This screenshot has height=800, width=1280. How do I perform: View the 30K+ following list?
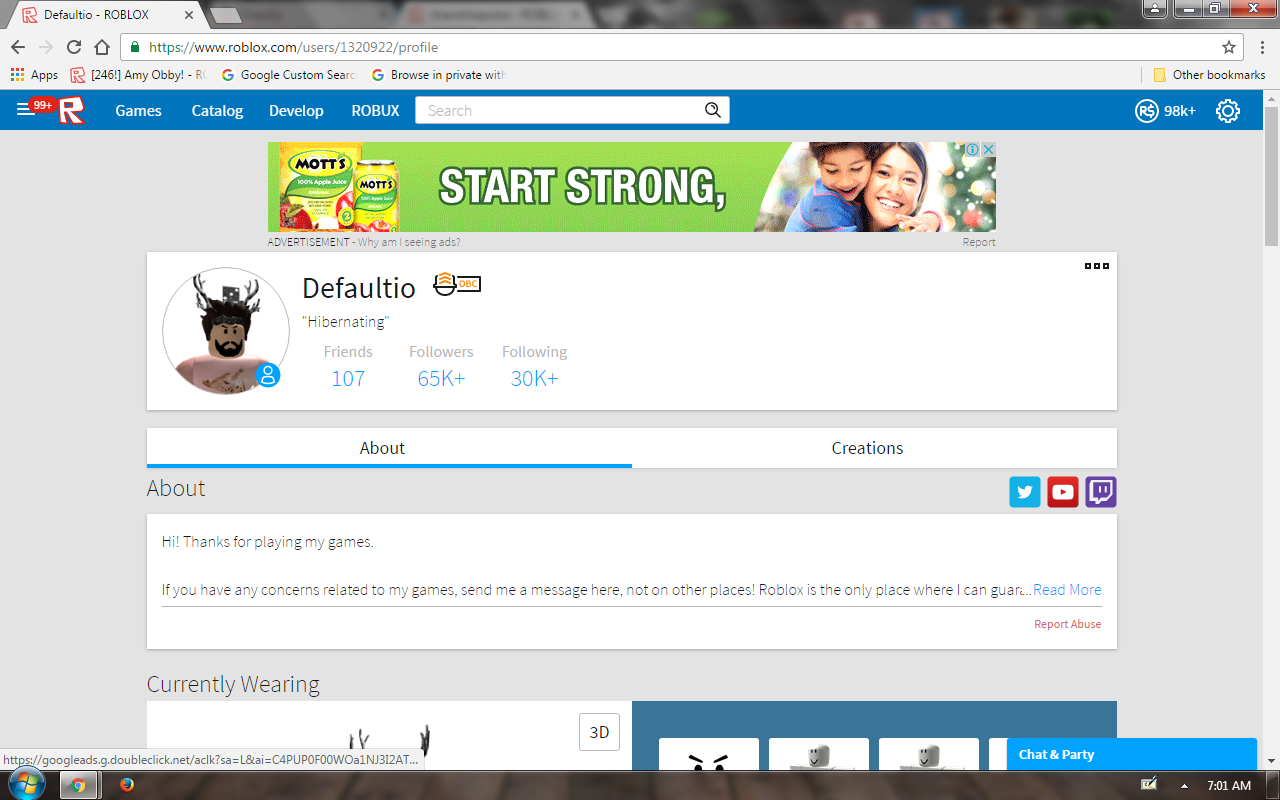[x=534, y=378]
